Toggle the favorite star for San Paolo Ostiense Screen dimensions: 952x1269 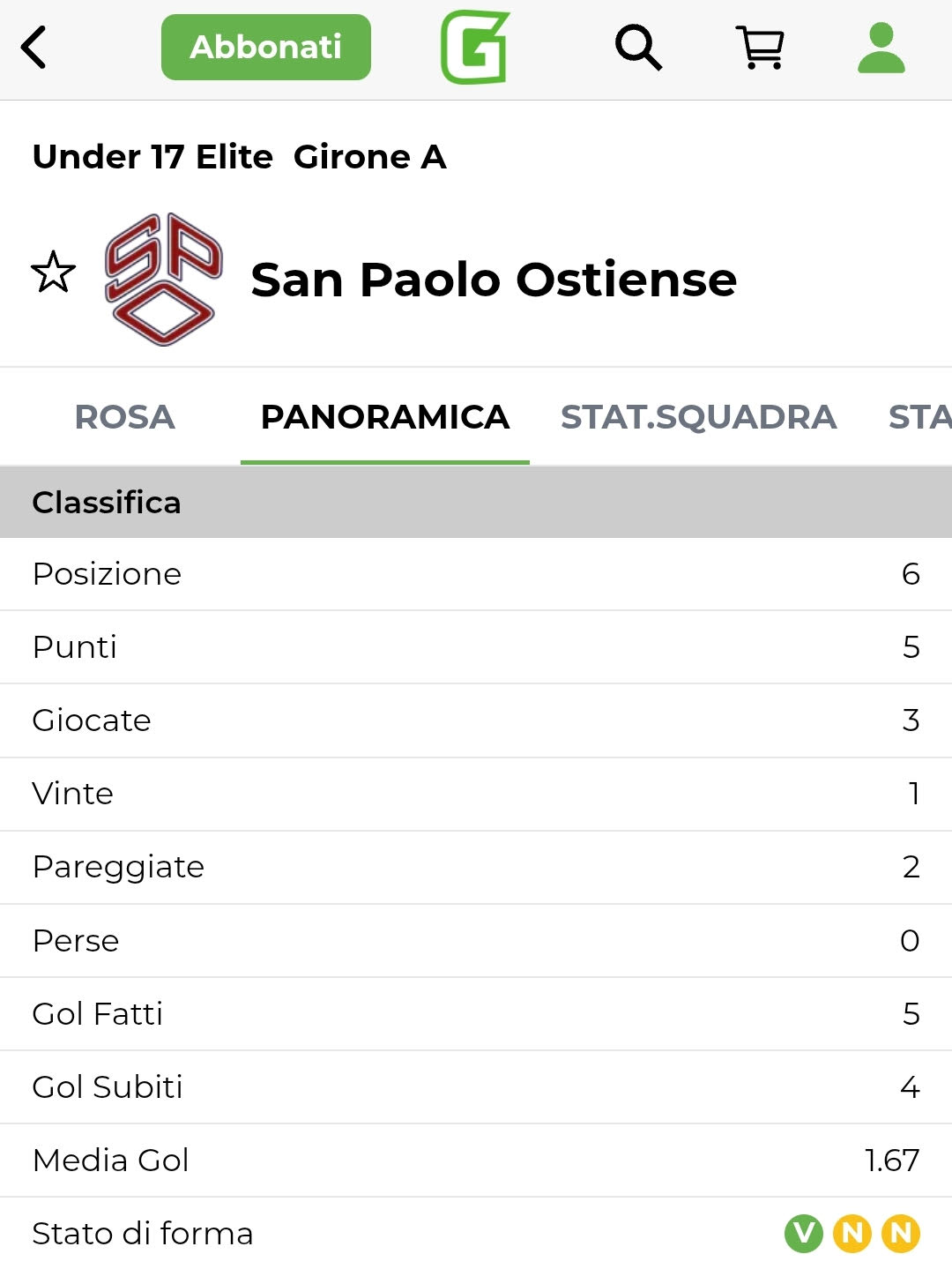(x=53, y=272)
